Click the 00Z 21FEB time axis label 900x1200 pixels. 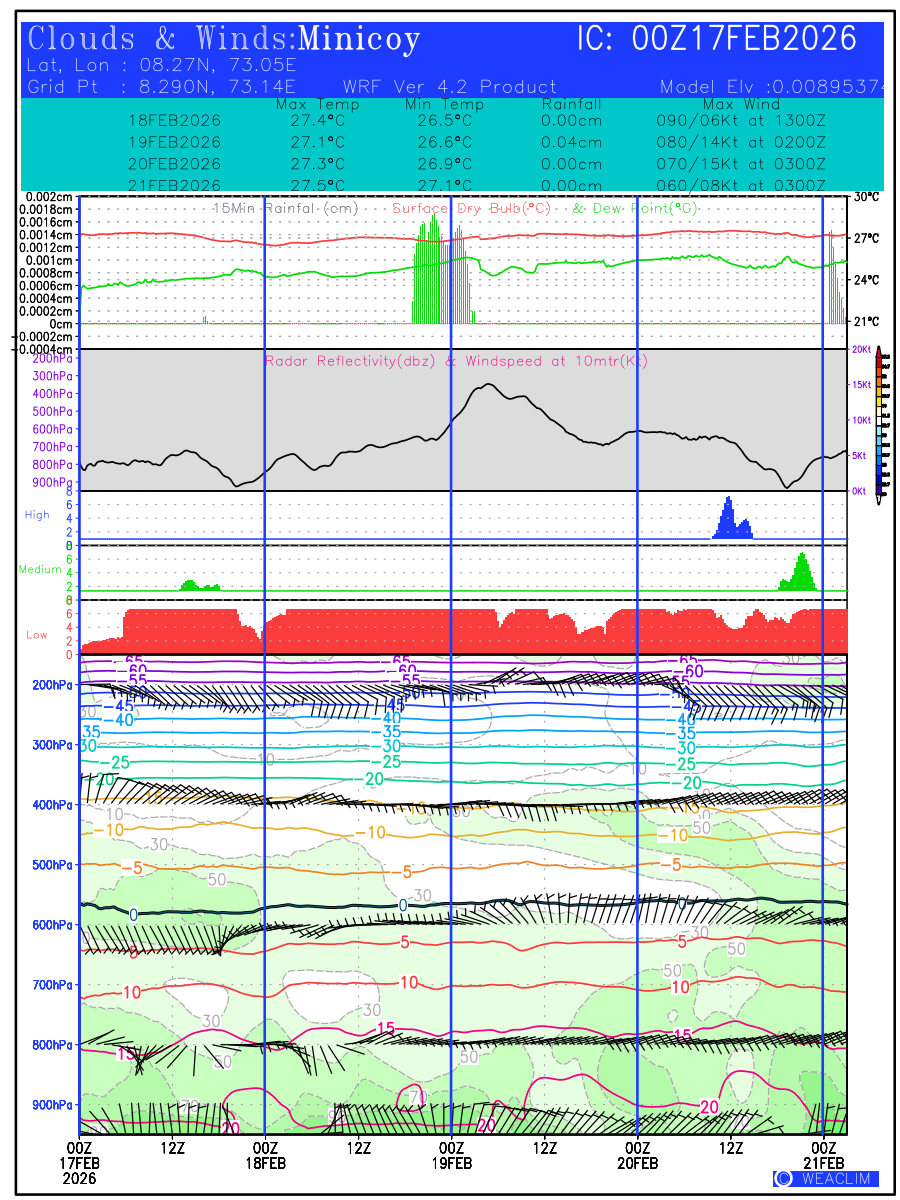(823, 1155)
